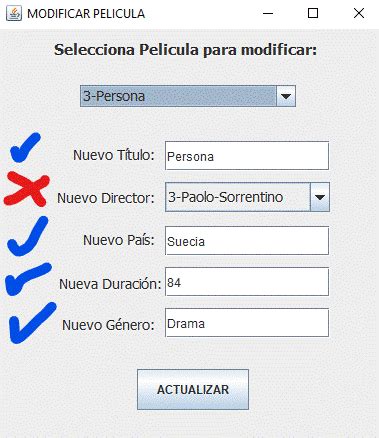Click the Java icon in title bar
This screenshot has height=438, width=379.
(x=14, y=13)
